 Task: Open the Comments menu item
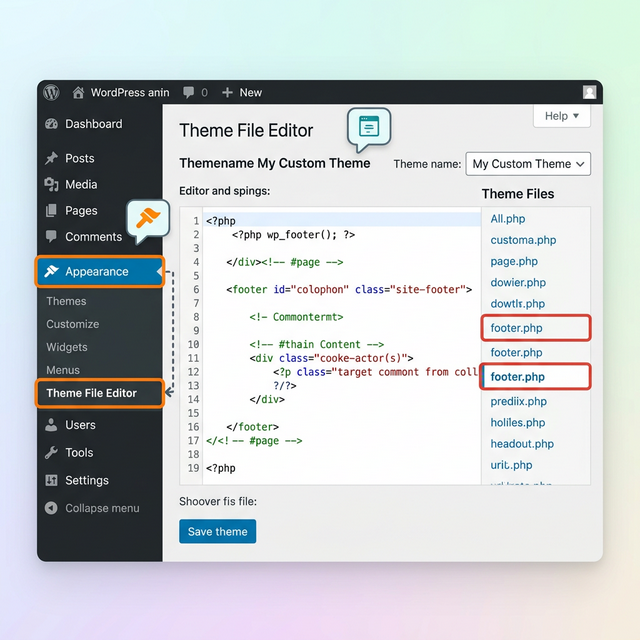point(93,237)
